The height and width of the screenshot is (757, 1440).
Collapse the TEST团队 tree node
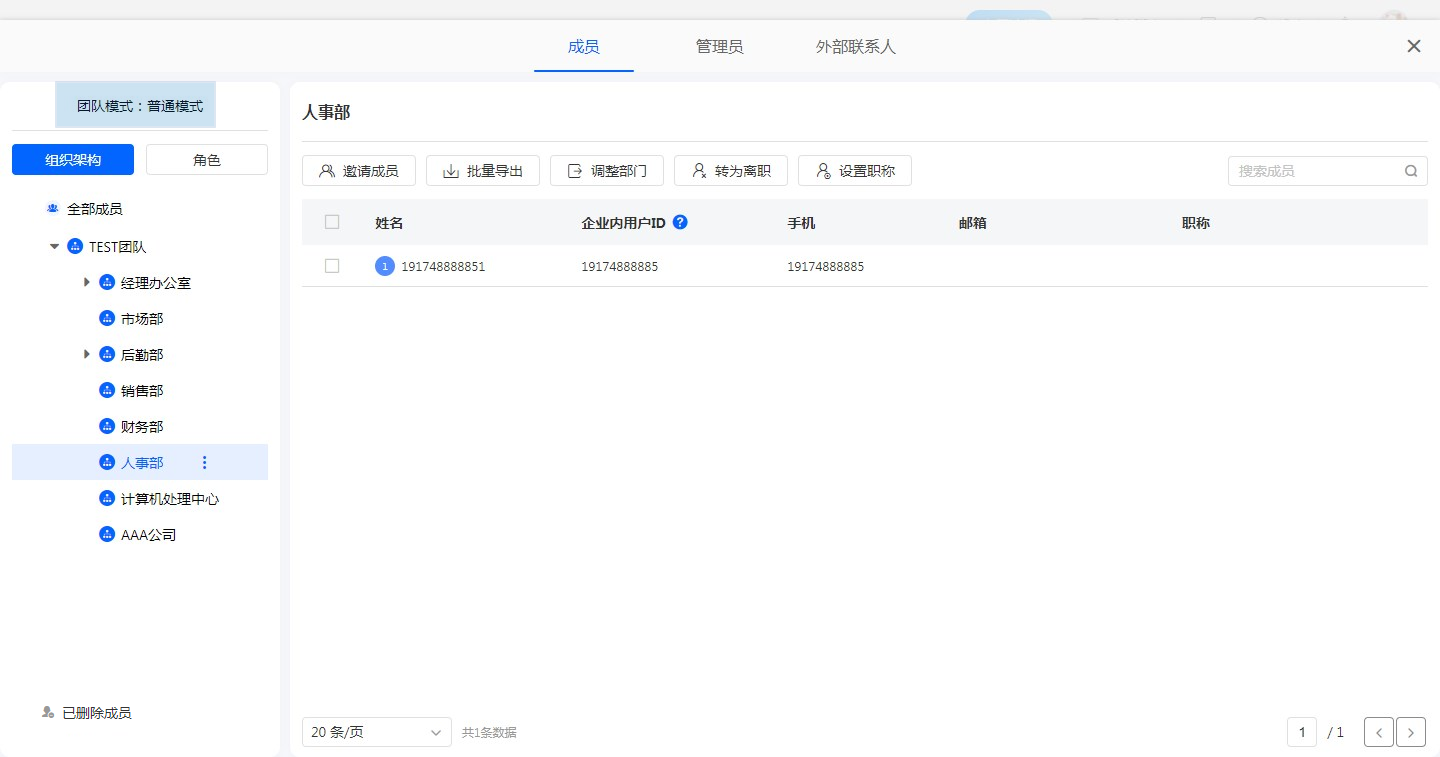54,247
